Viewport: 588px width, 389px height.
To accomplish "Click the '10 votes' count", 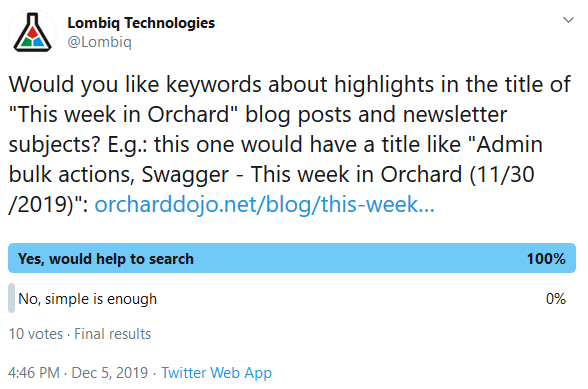I will [36, 334].
